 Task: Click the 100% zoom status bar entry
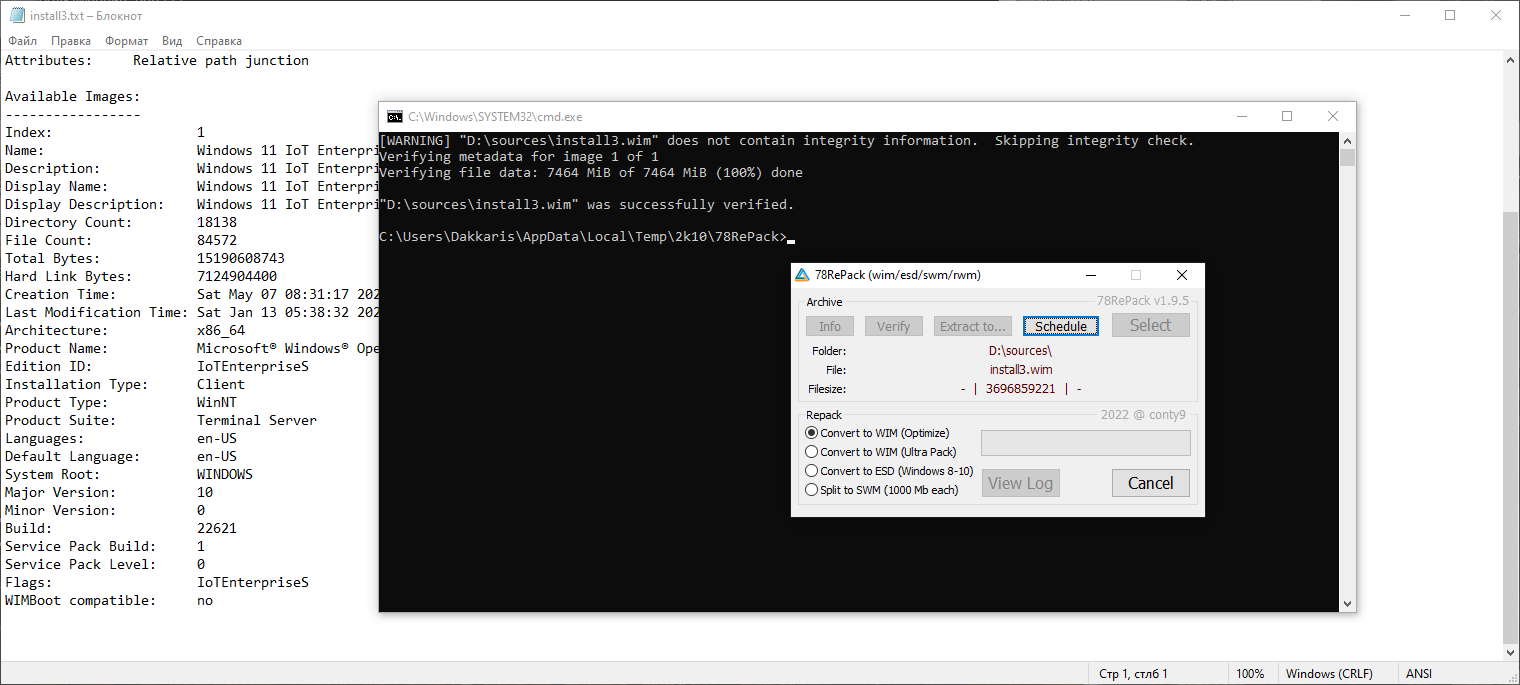coord(1250,674)
